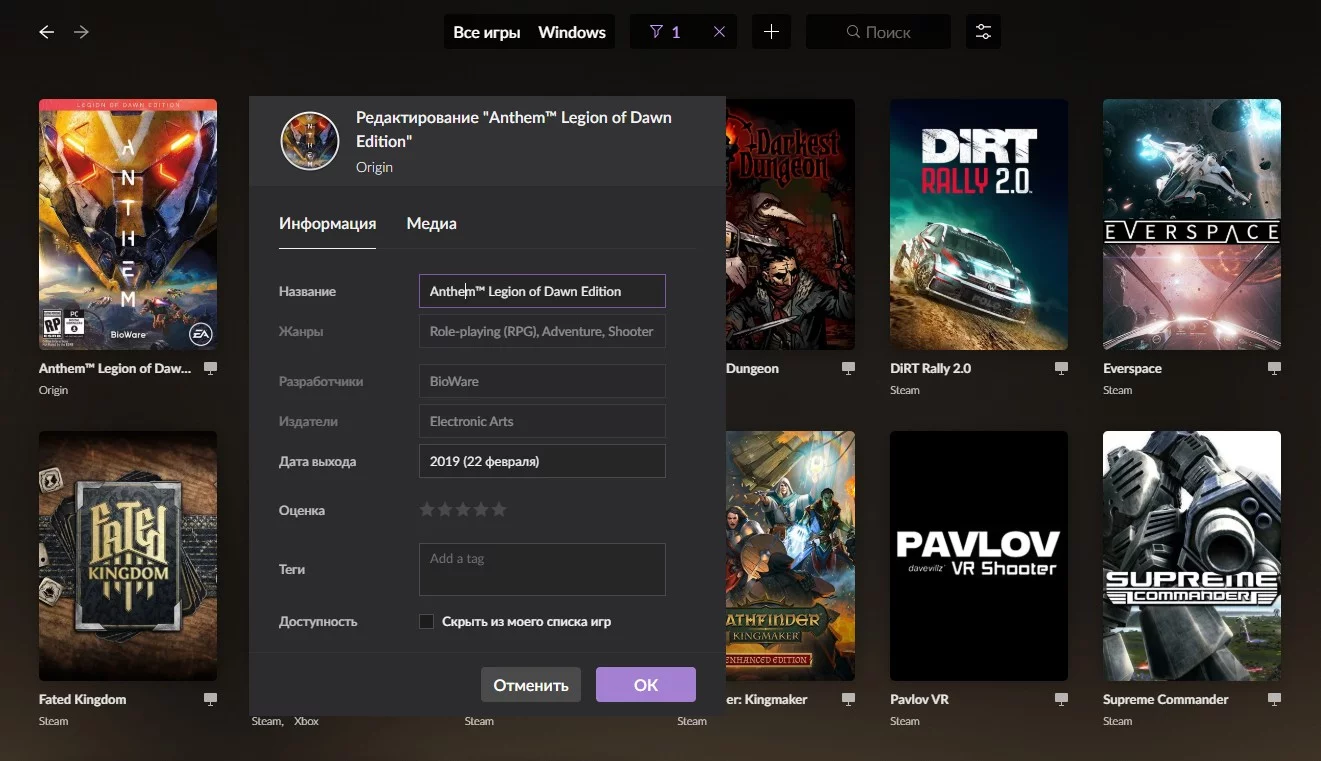Open the Darkest Dungeon cover
The width and height of the screenshot is (1321, 761).
pos(790,224)
